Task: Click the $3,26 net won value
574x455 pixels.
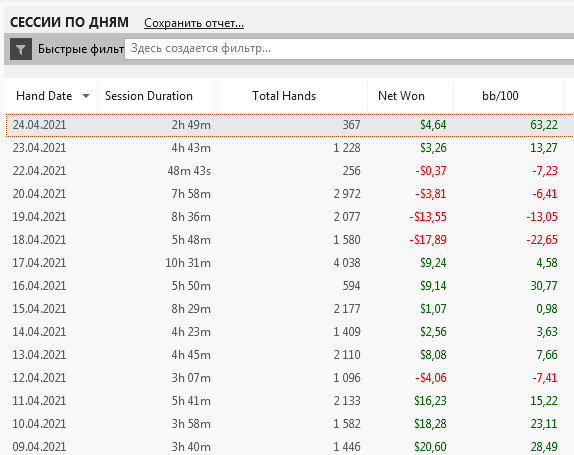Action: pyautogui.click(x=433, y=148)
